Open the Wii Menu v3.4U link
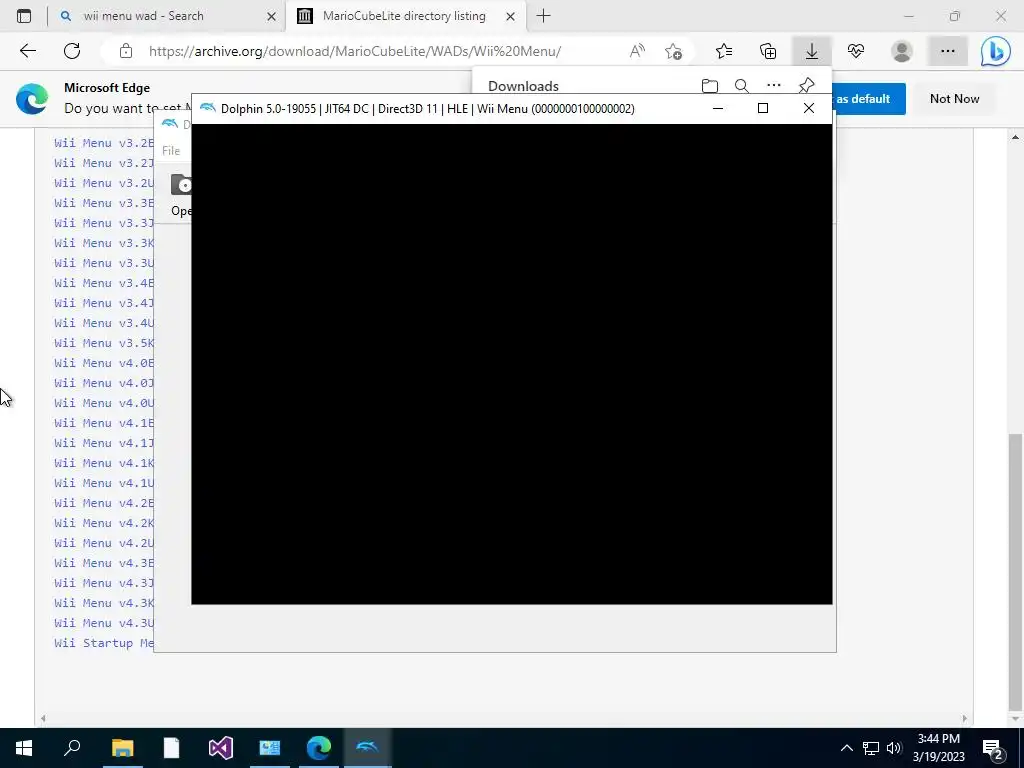Screen dimensions: 1024x768 tap(104, 323)
